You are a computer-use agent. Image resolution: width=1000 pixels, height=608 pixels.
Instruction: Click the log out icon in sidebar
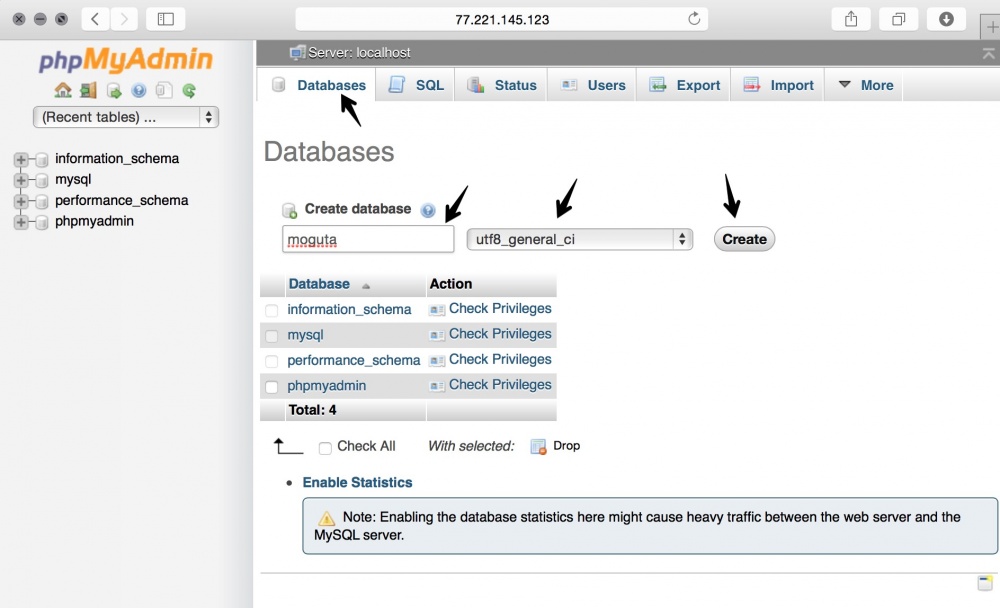(x=88, y=91)
